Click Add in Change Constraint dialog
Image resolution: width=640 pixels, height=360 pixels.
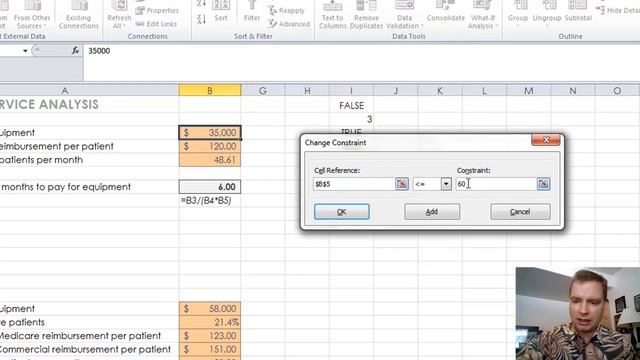[x=432, y=211]
